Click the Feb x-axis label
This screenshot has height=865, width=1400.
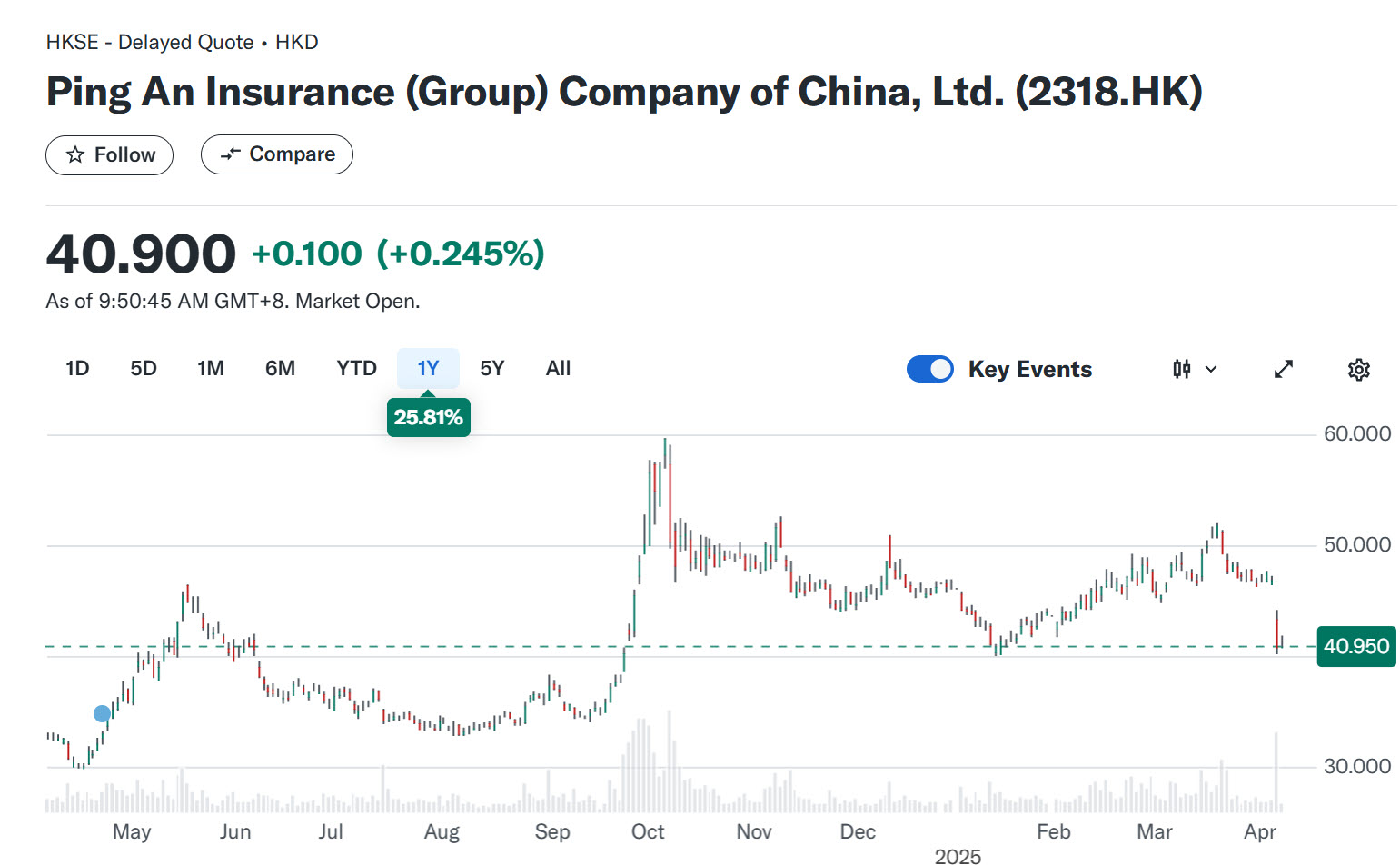[1054, 832]
